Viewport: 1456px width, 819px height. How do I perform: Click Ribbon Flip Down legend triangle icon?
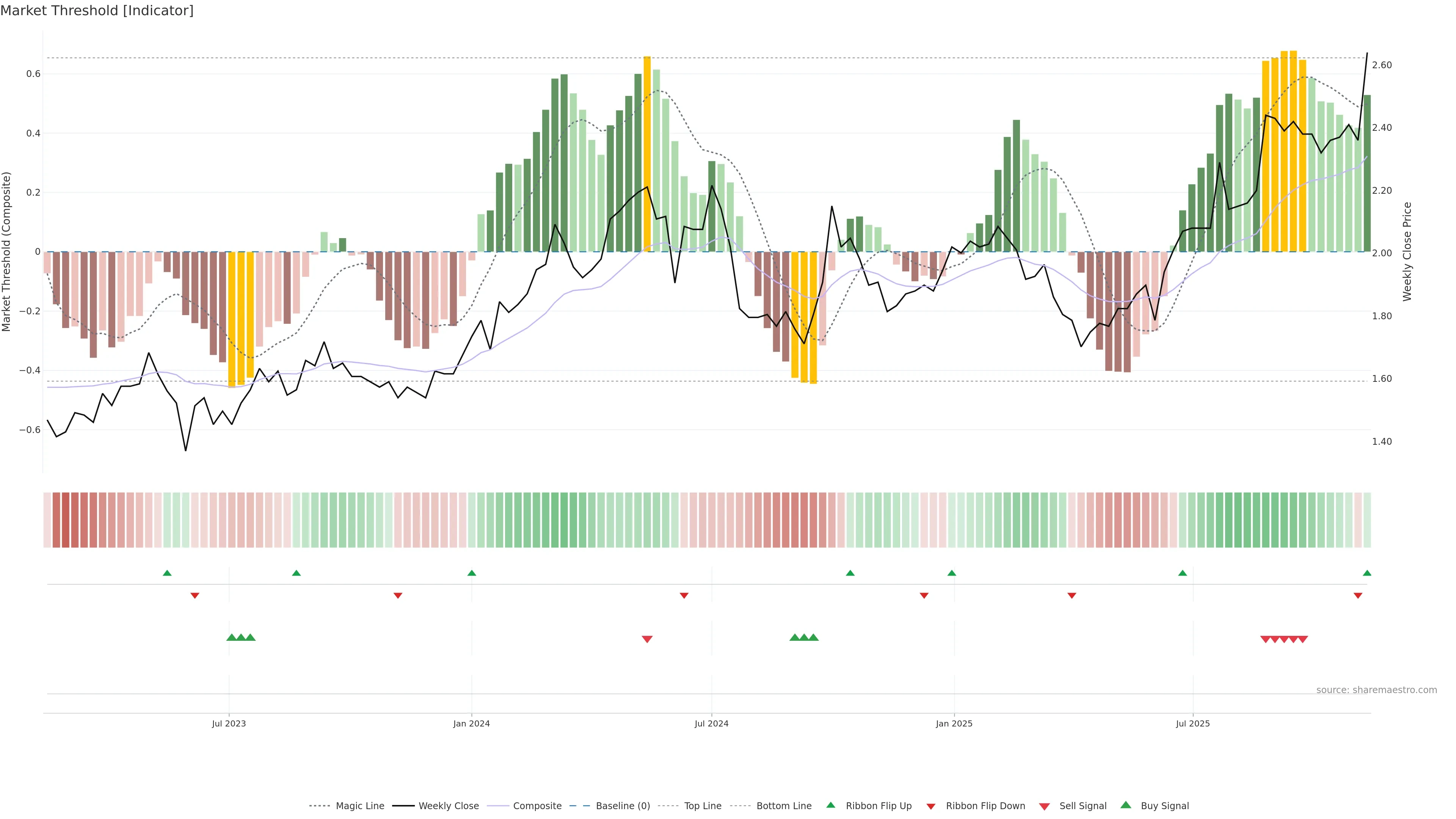(931, 806)
